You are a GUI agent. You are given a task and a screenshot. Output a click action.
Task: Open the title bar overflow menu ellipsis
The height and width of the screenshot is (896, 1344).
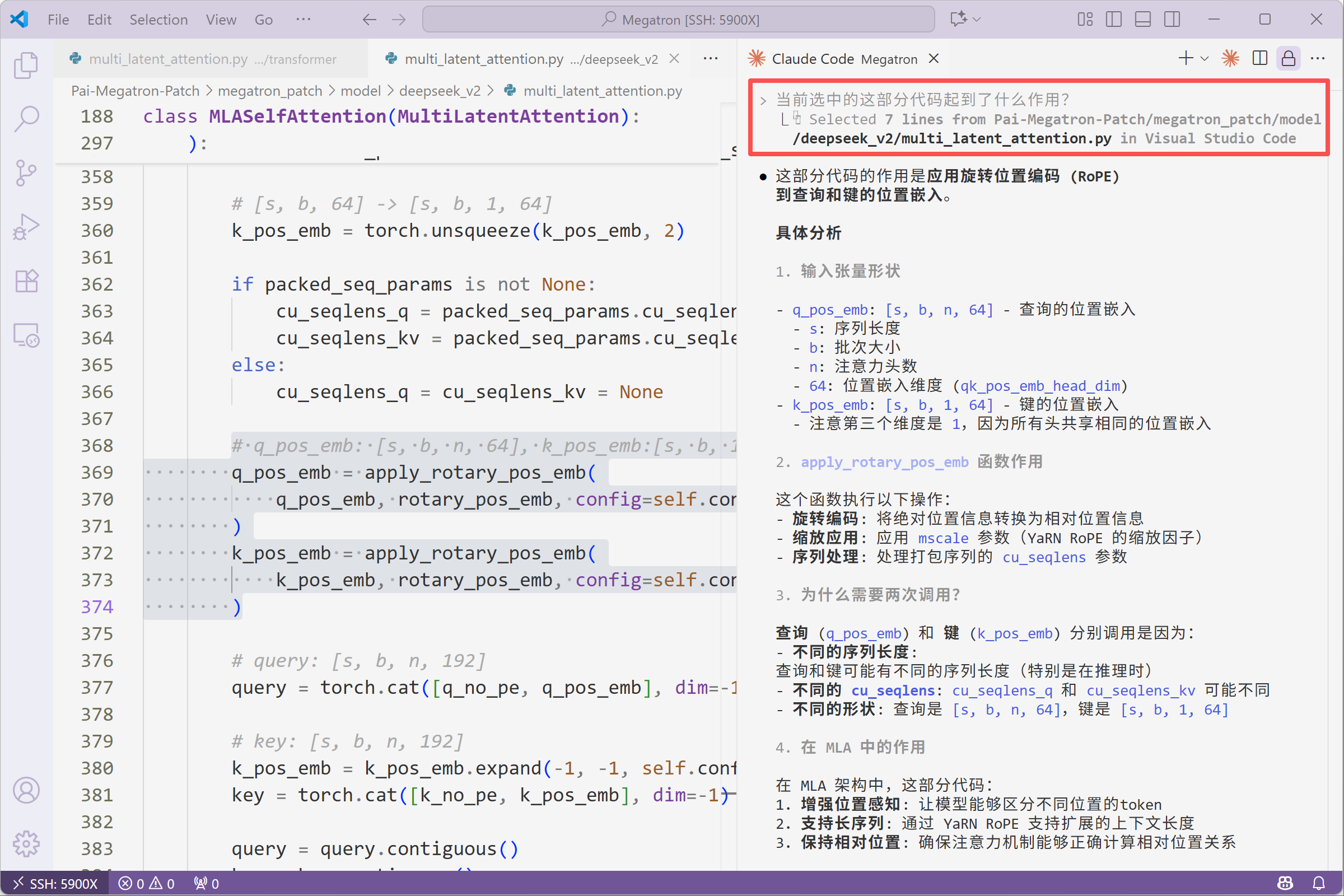pos(303,20)
